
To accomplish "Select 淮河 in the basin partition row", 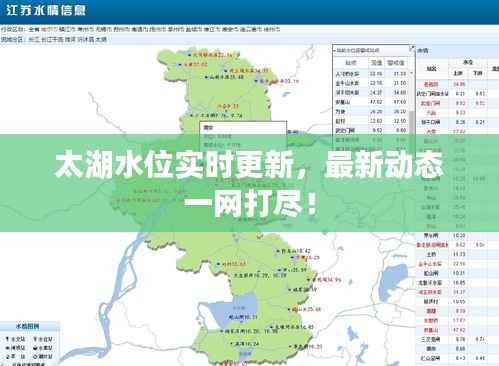I will (70, 39).
